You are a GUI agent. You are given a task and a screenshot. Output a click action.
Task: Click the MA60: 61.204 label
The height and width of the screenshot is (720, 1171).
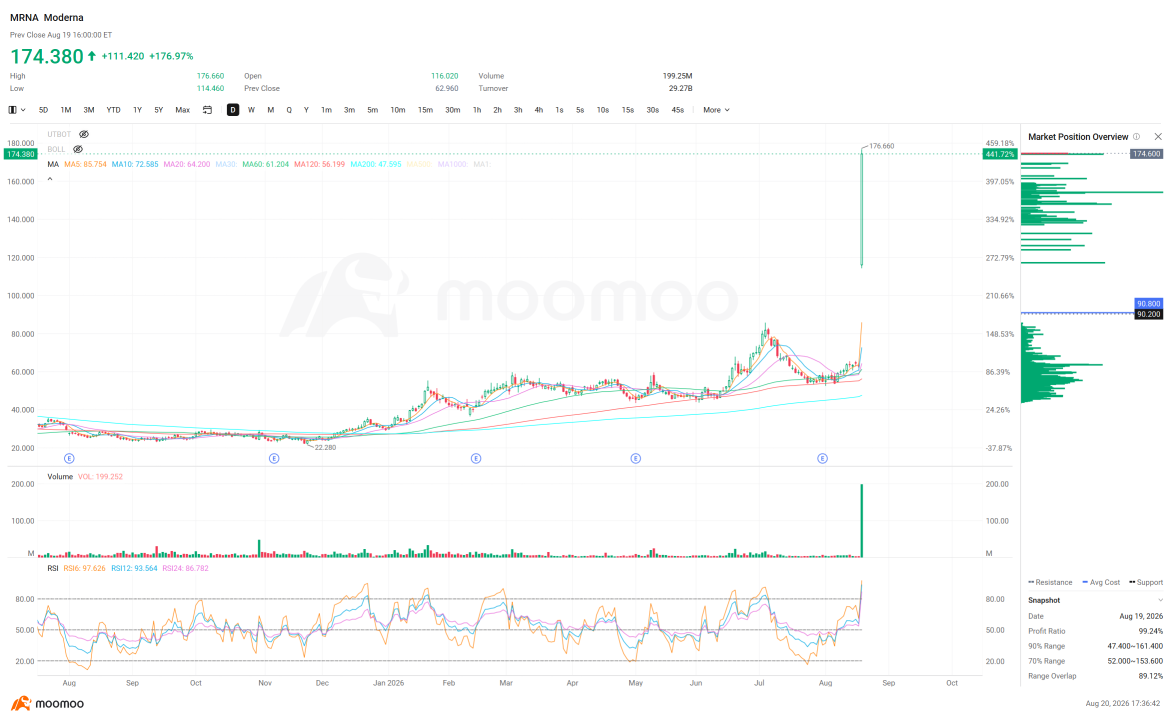tap(265, 164)
